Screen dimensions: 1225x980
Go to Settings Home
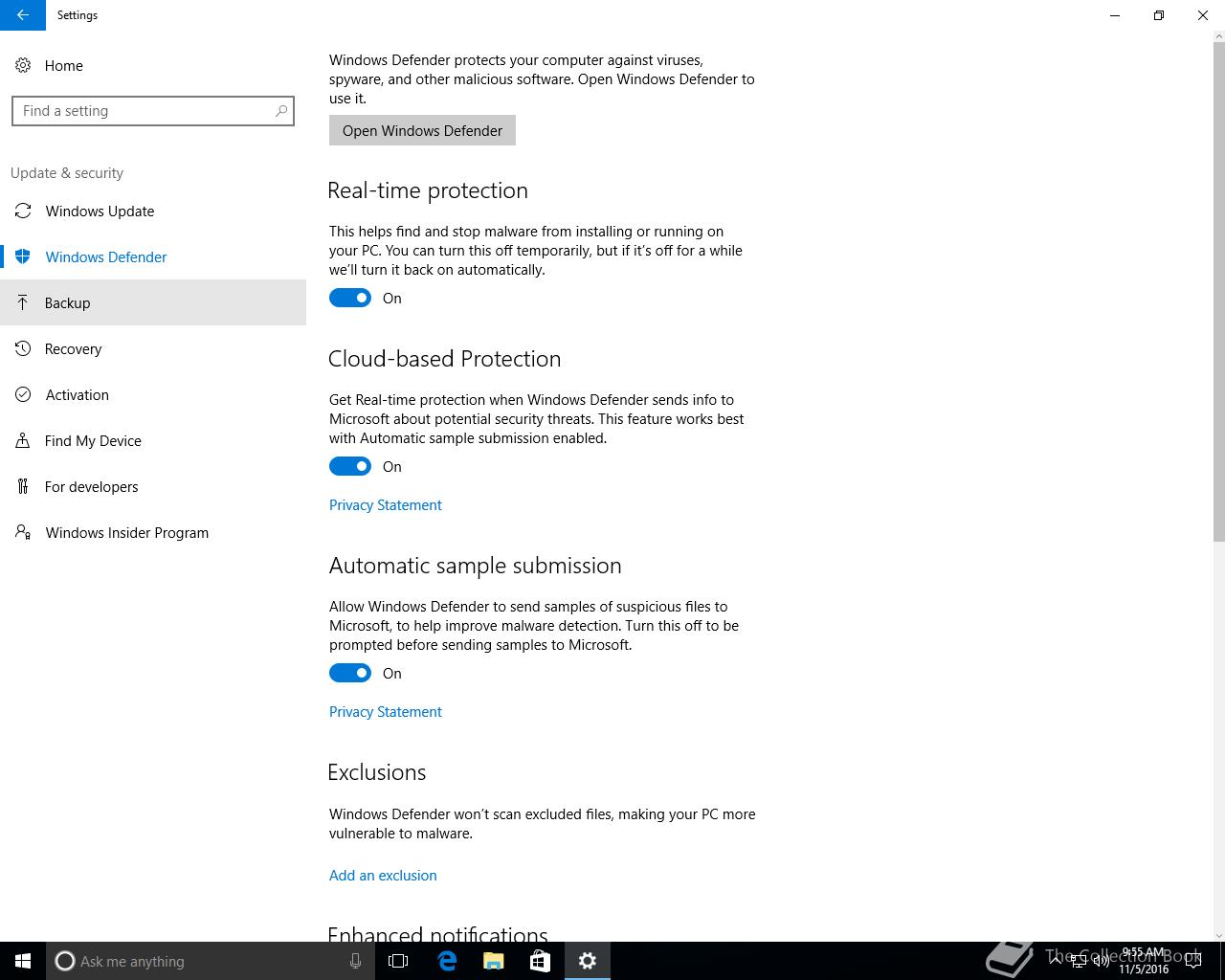coord(153,65)
